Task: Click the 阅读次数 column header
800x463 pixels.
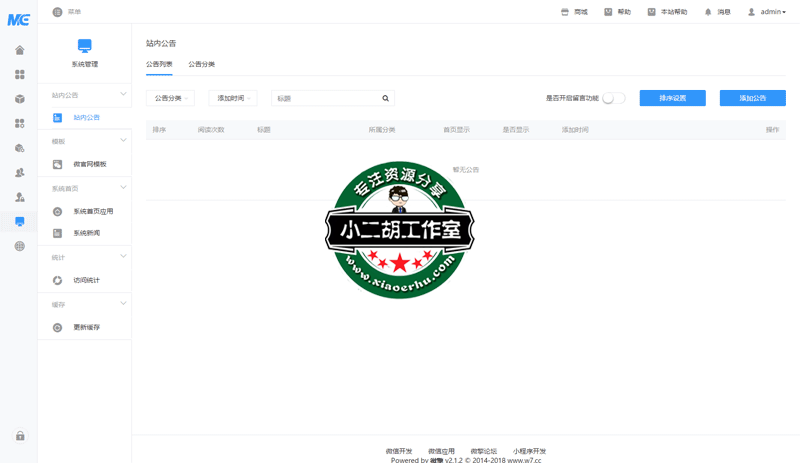Action: [211, 130]
